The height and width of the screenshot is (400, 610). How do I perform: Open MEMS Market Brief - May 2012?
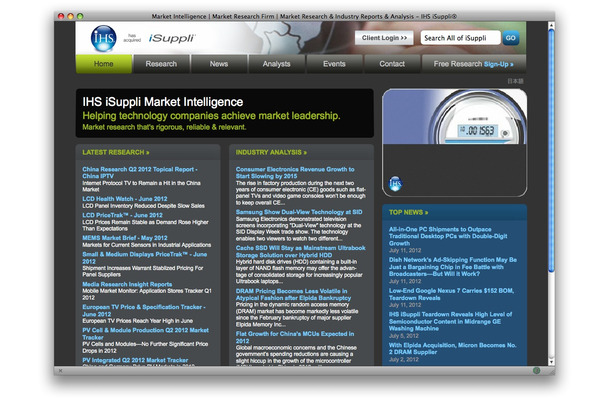click(124, 238)
